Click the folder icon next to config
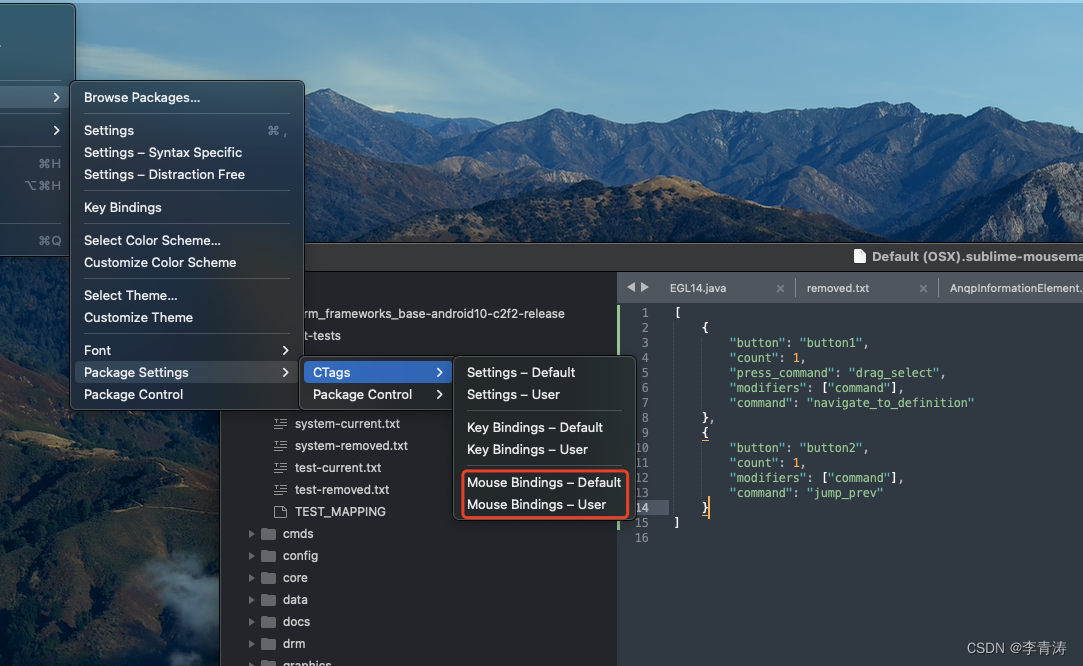Image resolution: width=1083 pixels, height=666 pixels. pyautogui.click(x=267, y=555)
